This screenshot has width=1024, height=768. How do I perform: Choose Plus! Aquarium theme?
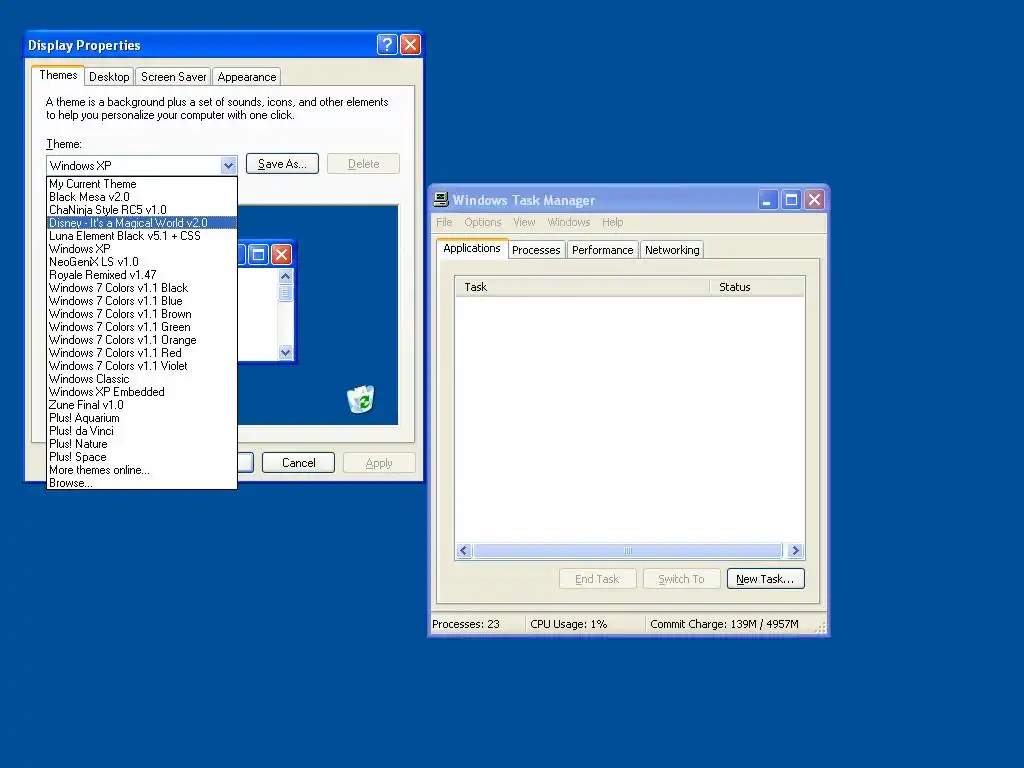(142, 419)
